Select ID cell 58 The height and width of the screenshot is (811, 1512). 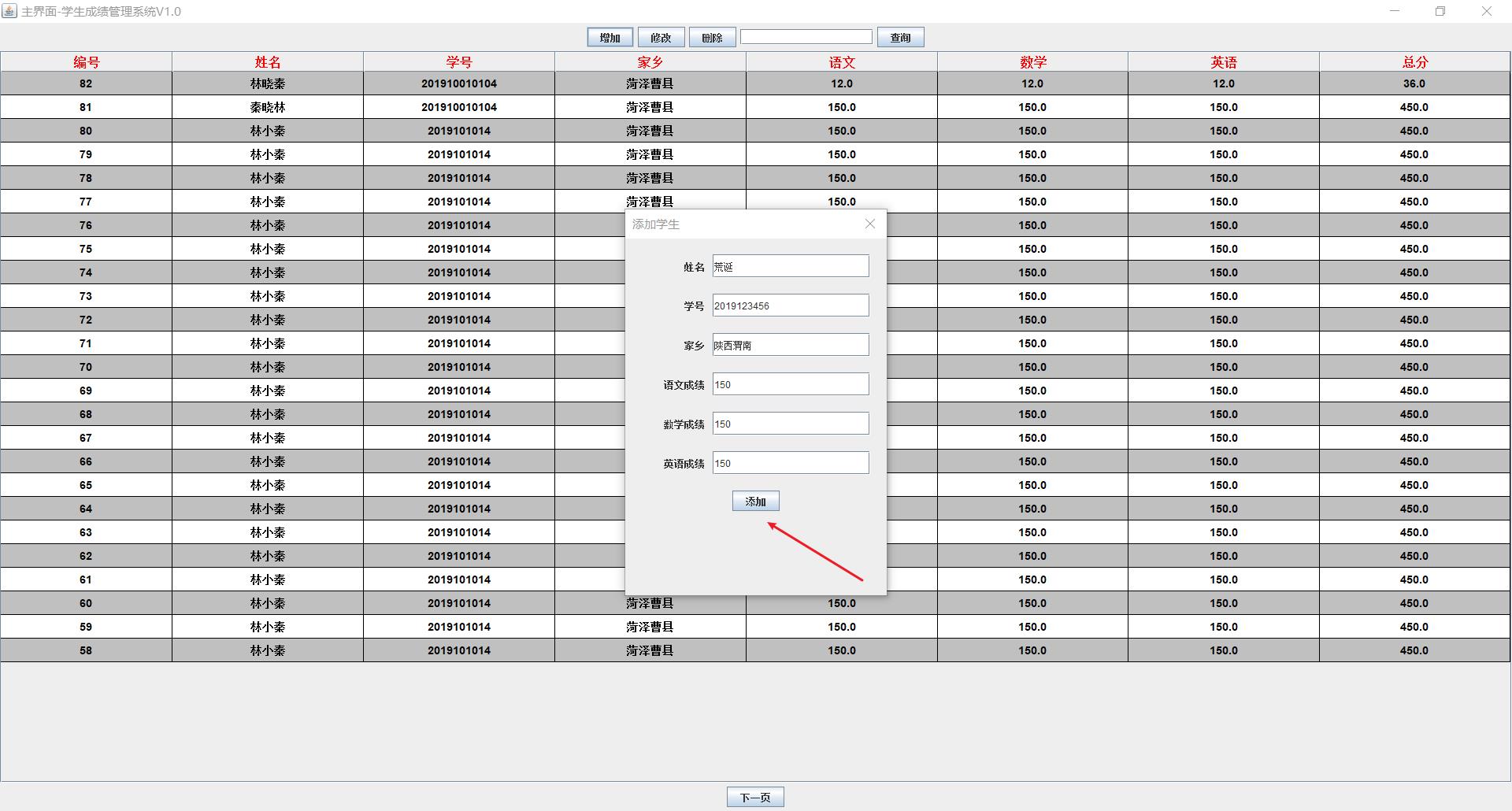click(86, 650)
